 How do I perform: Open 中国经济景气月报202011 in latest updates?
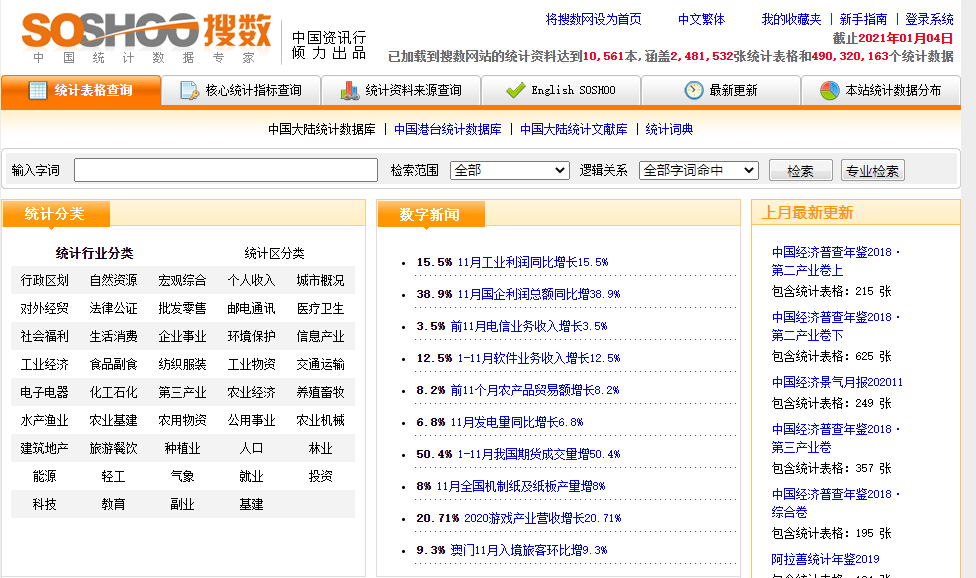coord(836,382)
